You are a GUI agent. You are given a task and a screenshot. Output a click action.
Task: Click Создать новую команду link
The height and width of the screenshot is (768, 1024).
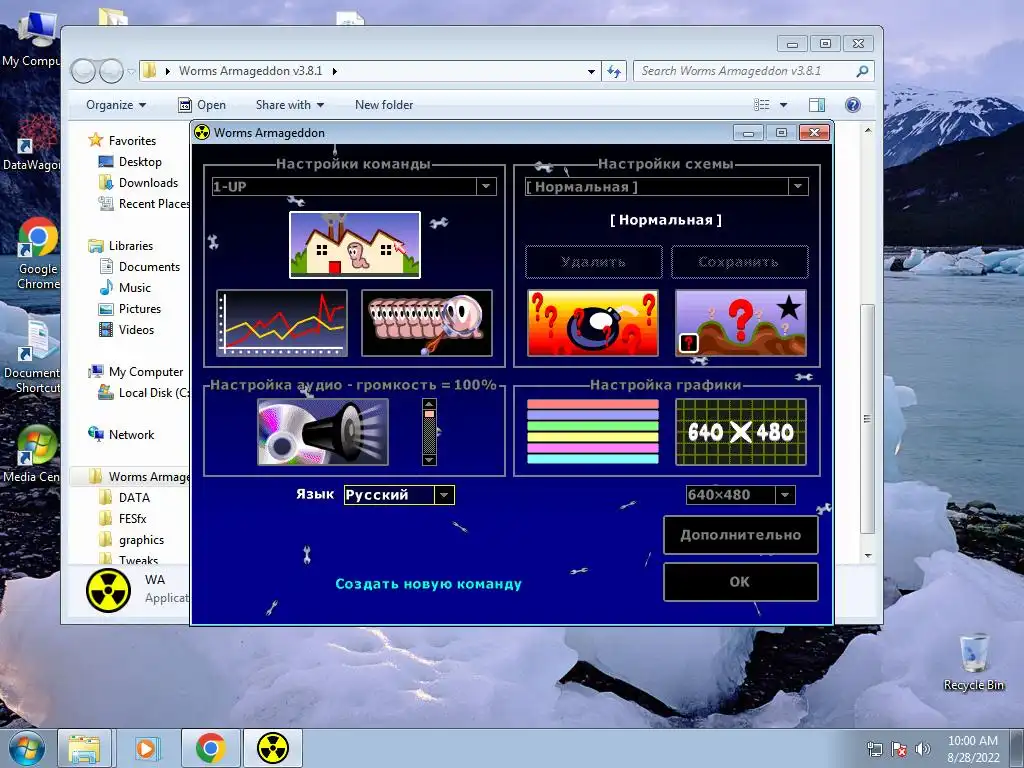click(x=428, y=584)
